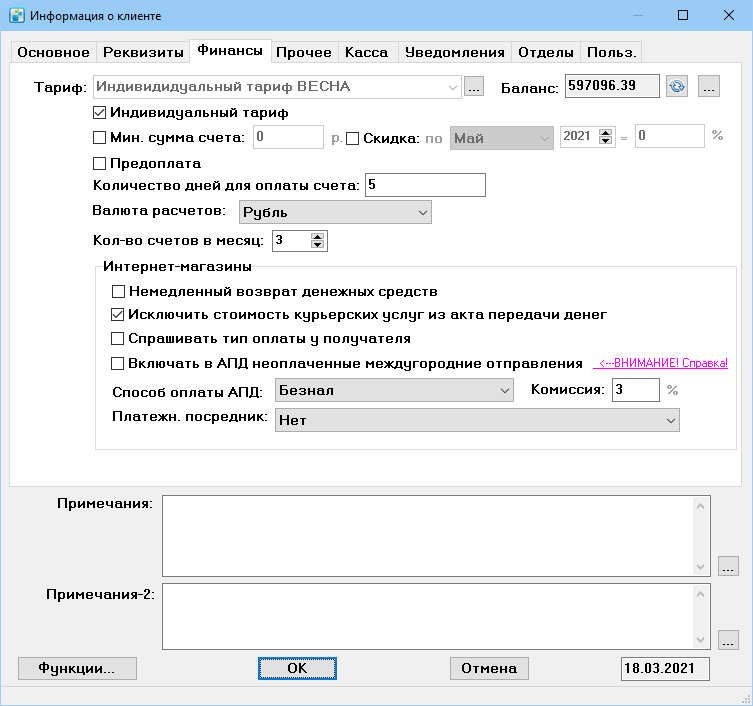
Task: Open the Отделы tab
Action: (546, 52)
